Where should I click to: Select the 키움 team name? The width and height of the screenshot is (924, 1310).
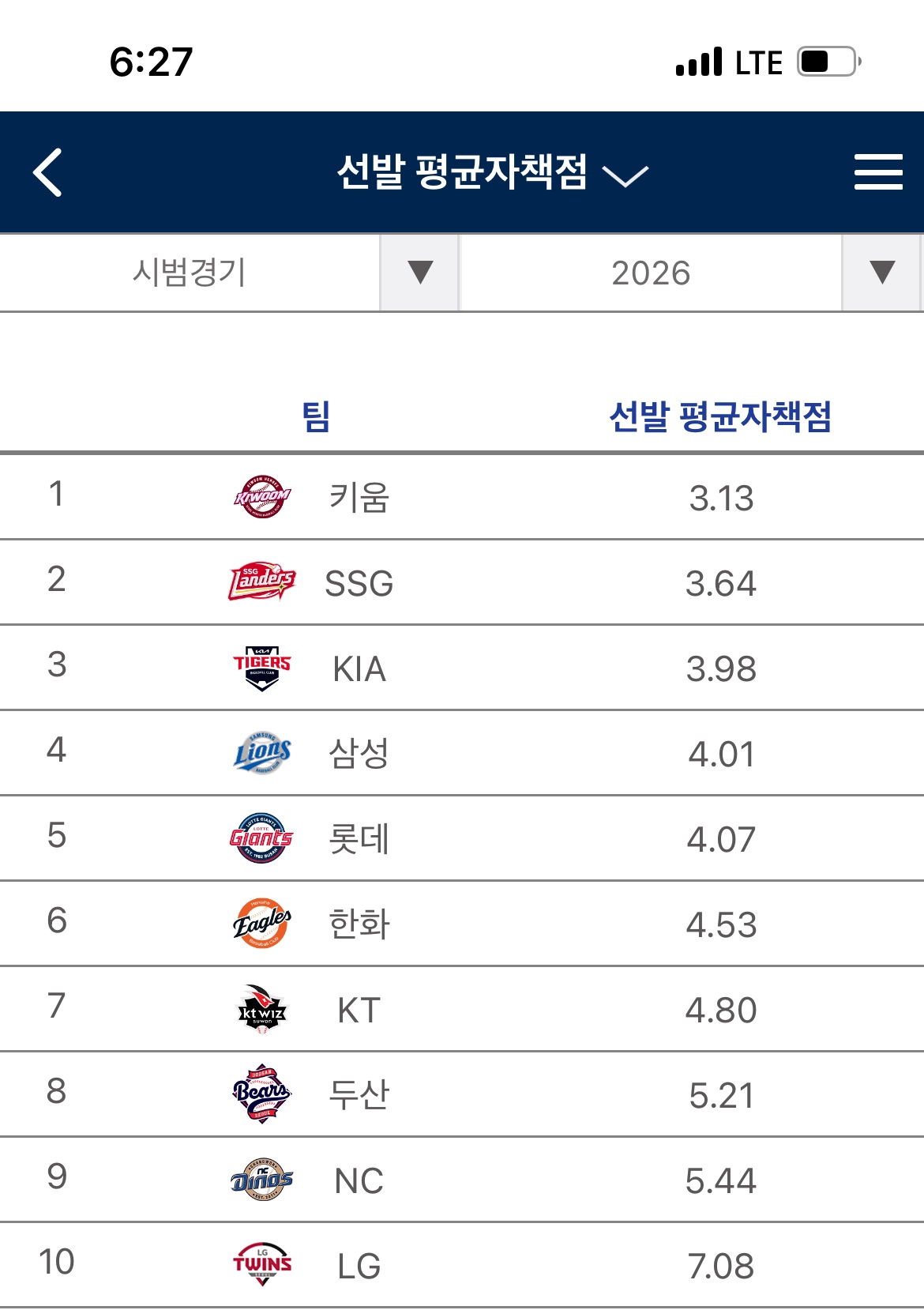[x=359, y=498]
